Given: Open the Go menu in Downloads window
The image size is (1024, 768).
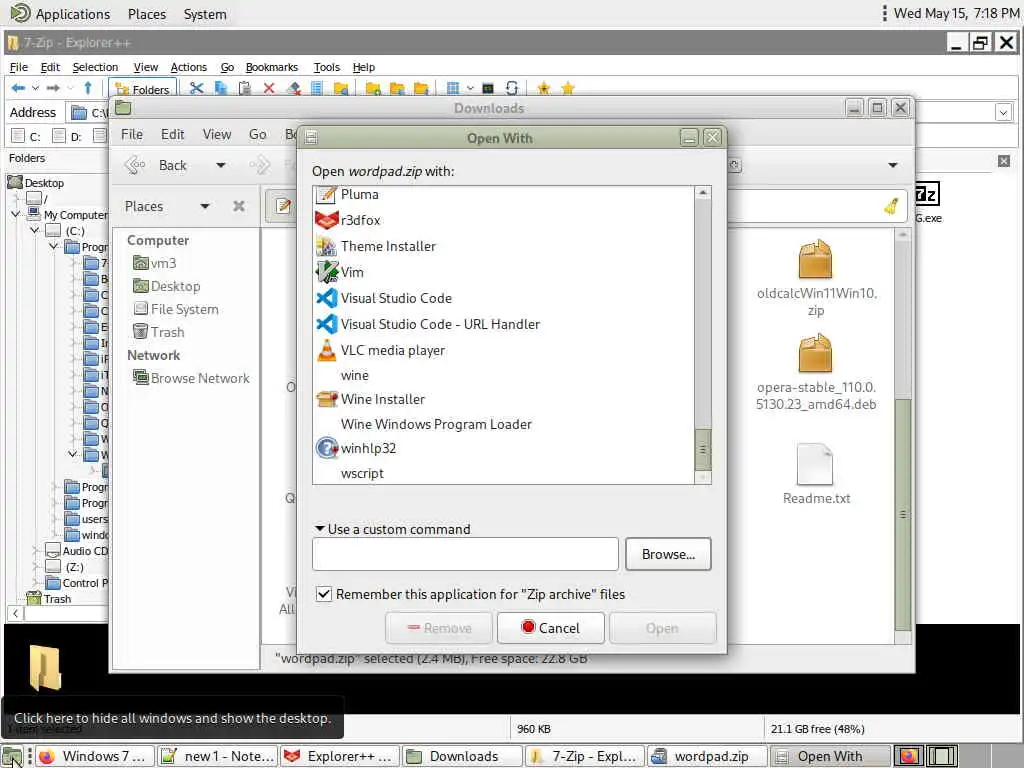Looking at the screenshot, I should (x=257, y=135).
